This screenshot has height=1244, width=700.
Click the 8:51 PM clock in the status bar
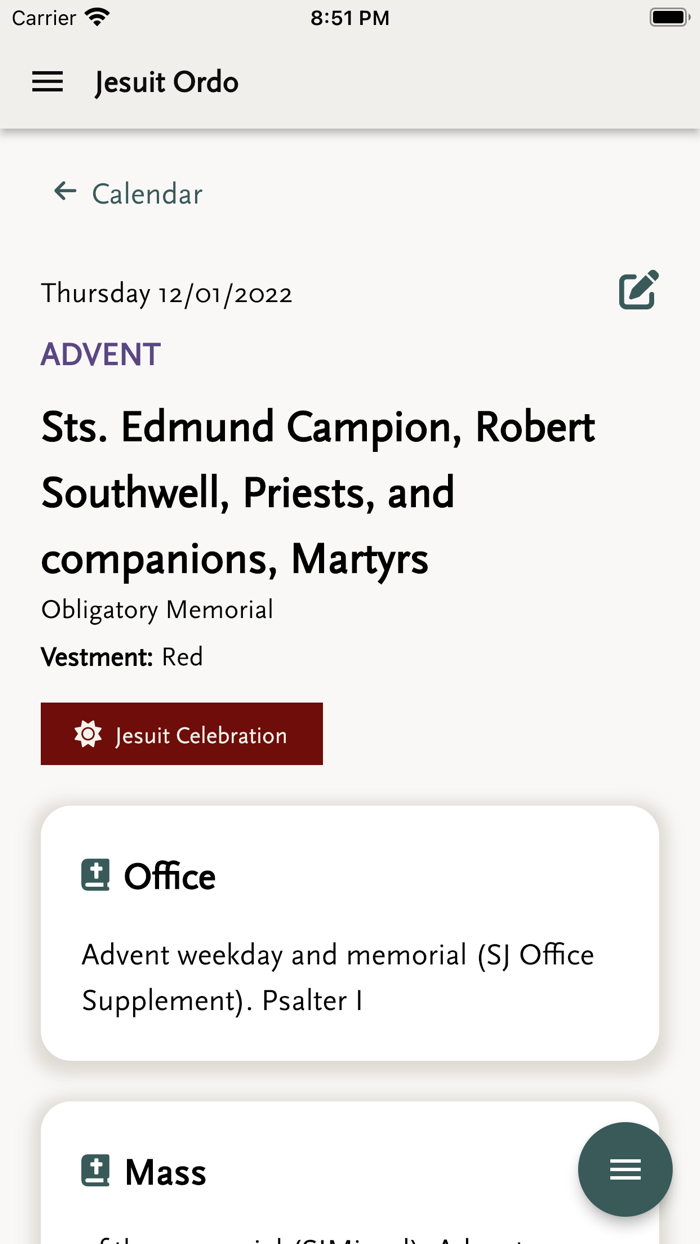pyautogui.click(x=350, y=16)
